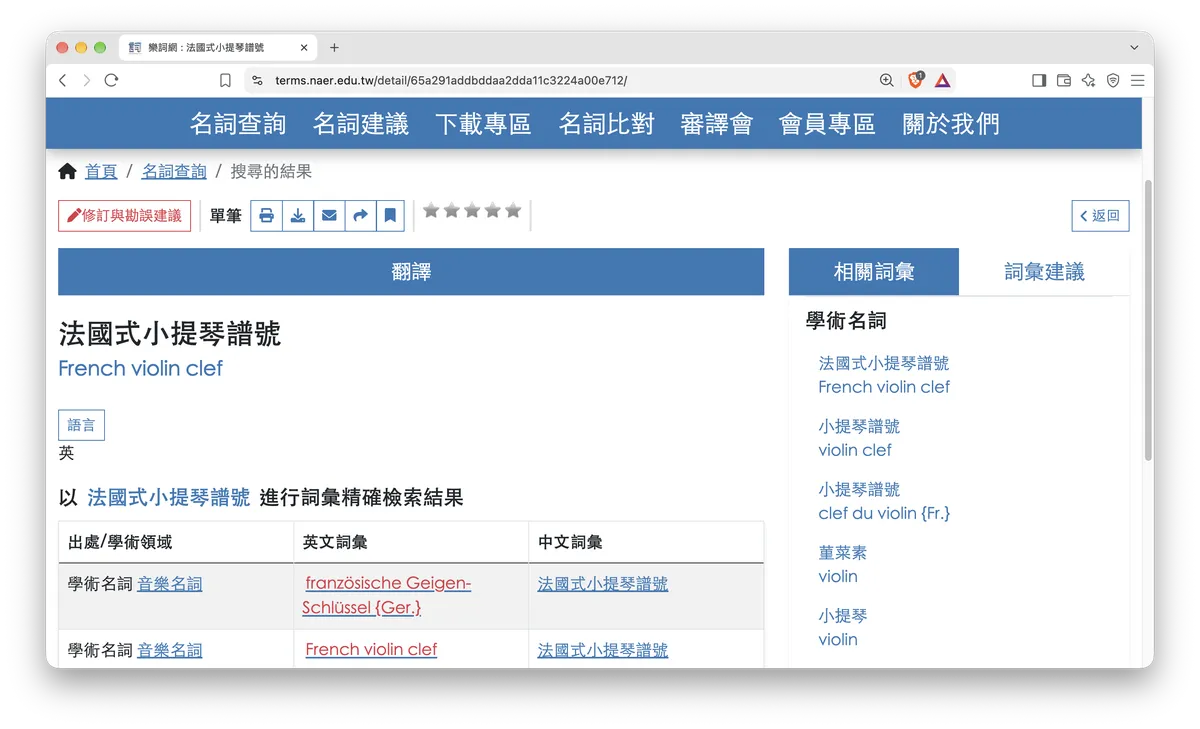1200x729 pixels.
Task: Open the browser hamburger menu
Action: pyautogui.click(x=1137, y=80)
